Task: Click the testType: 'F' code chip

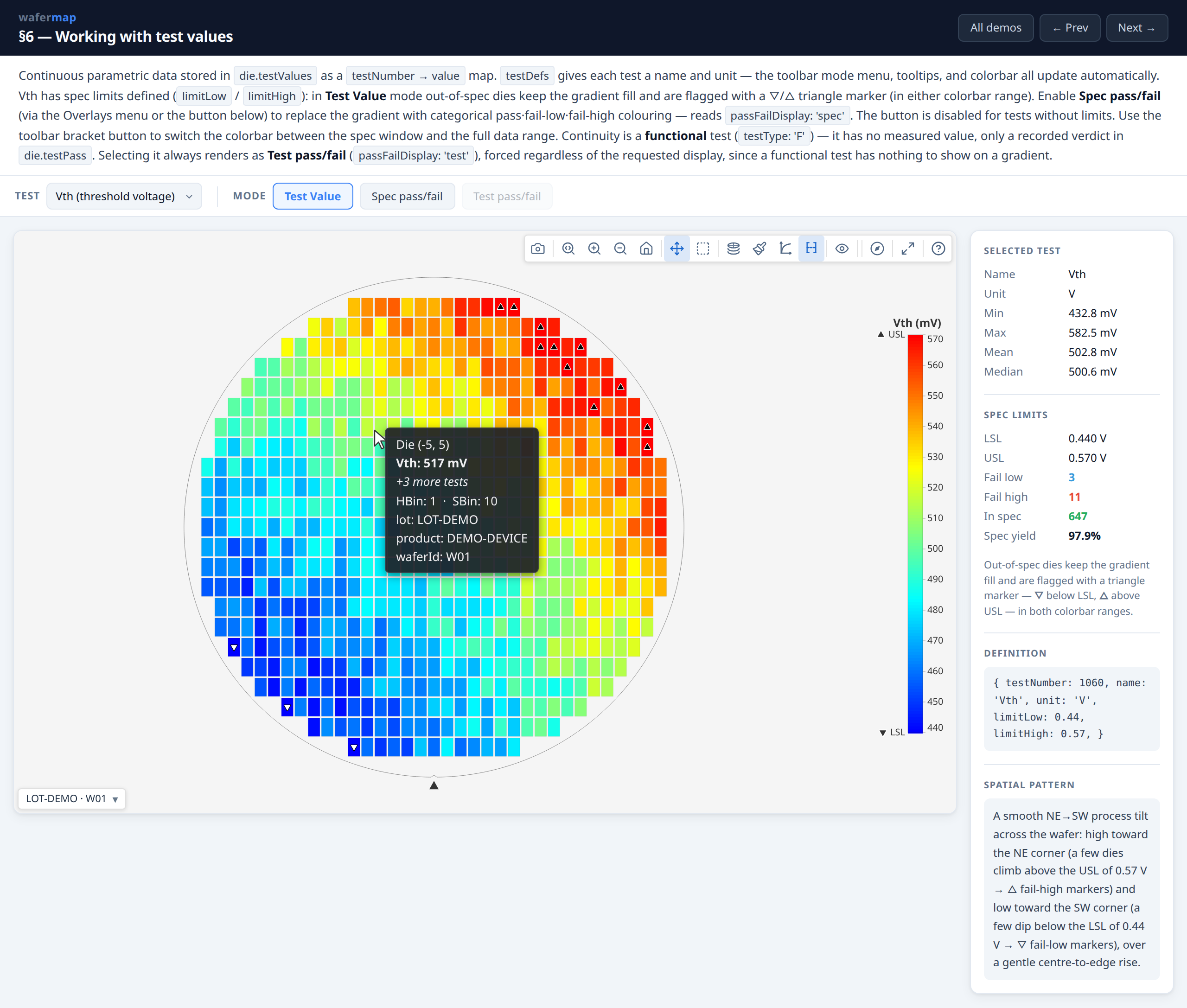Action: [x=774, y=136]
